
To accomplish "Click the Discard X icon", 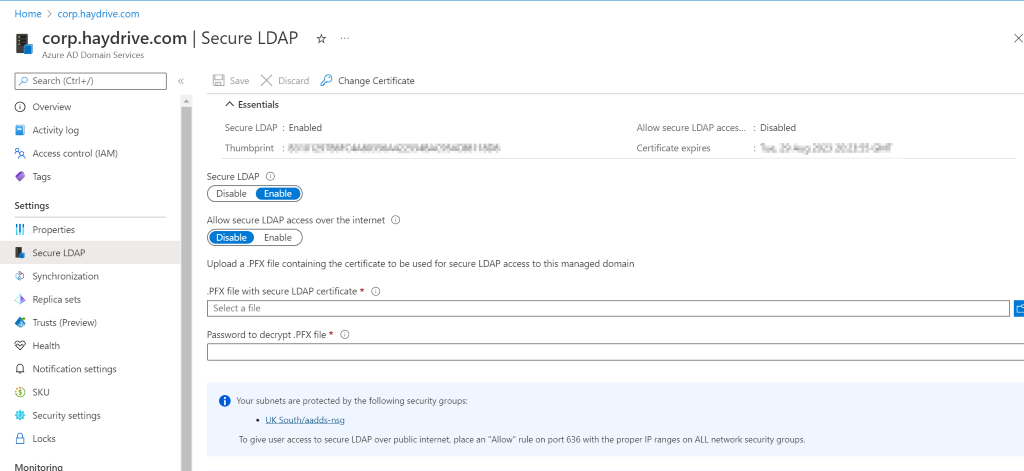I will tap(266, 80).
